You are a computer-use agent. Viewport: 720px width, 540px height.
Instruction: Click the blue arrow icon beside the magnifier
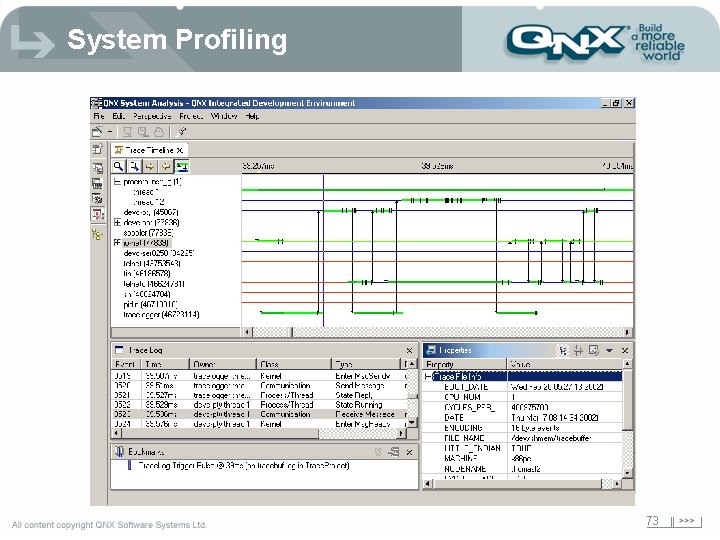pyautogui.click(x=134, y=166)
